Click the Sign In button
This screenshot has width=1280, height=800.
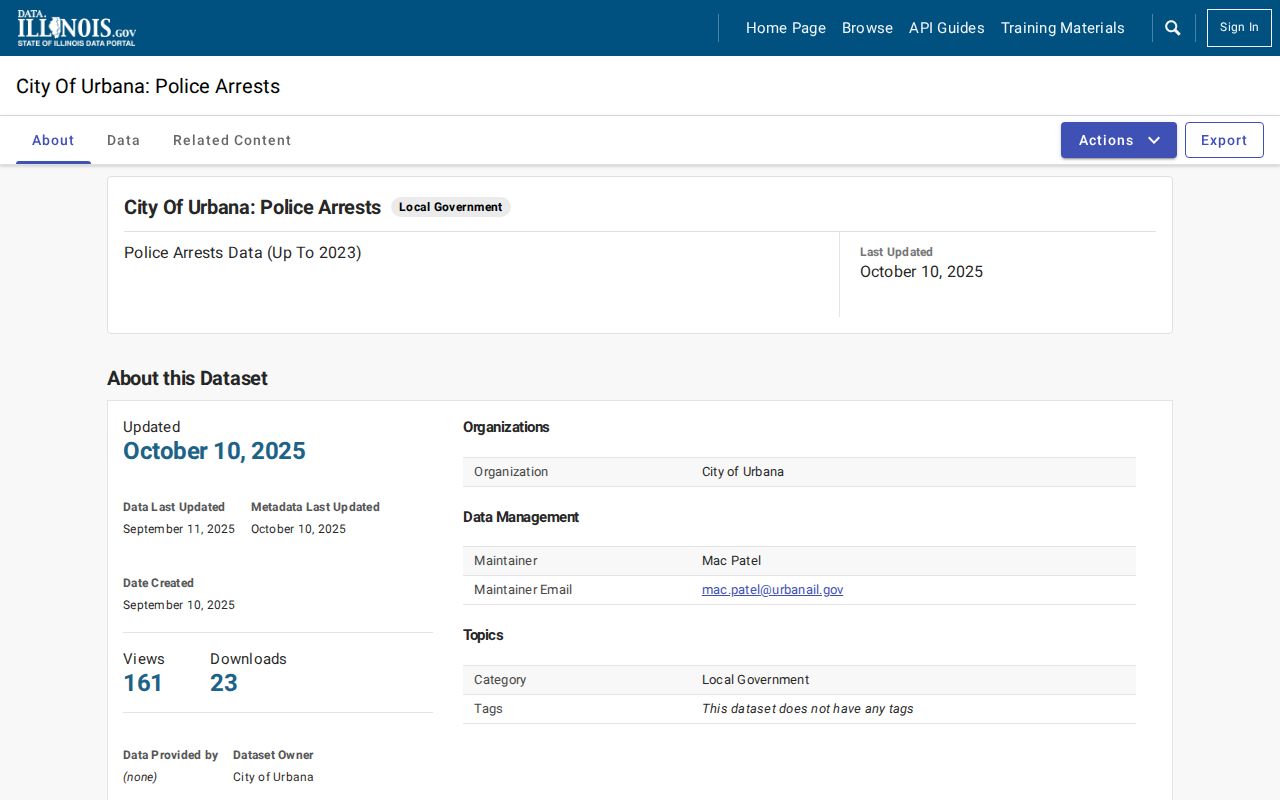pos(1239,28)
